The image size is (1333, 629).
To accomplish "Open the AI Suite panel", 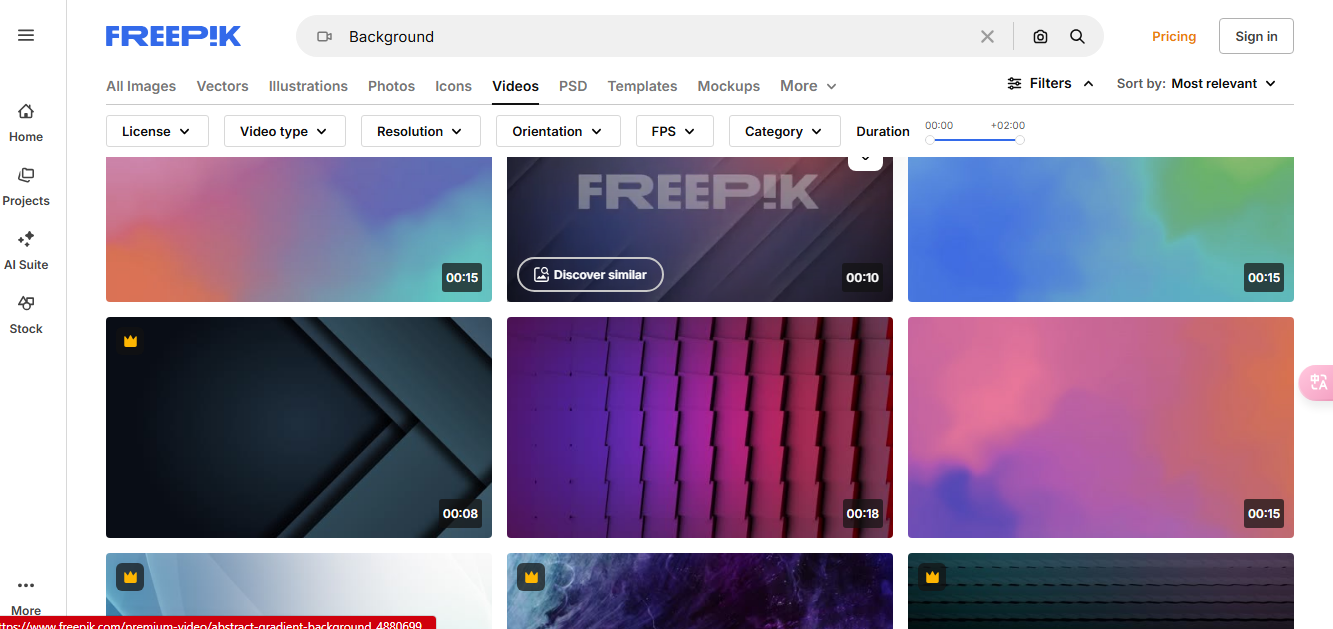I will coord(25,248).
